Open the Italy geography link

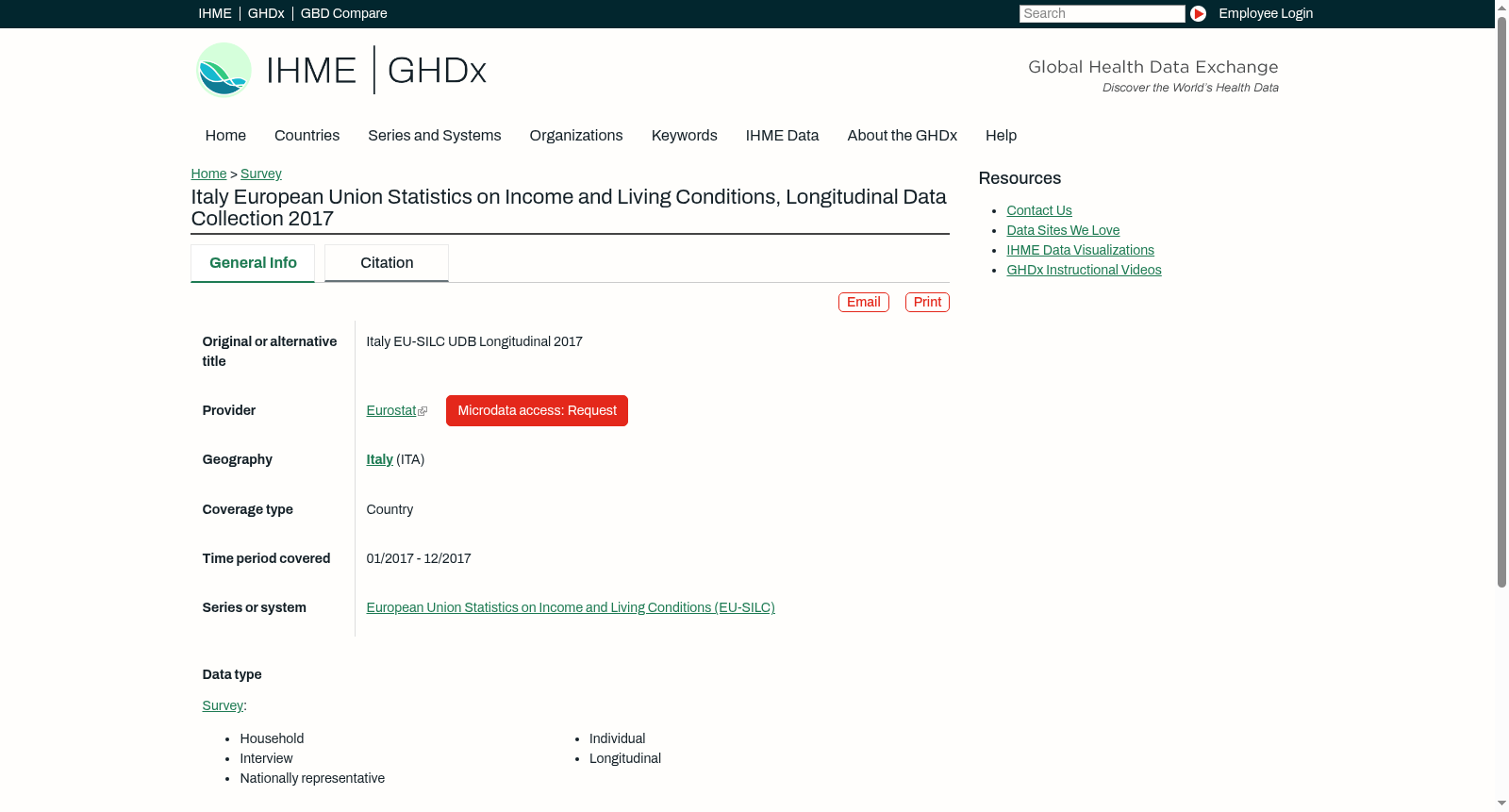(x=380, y=459)
